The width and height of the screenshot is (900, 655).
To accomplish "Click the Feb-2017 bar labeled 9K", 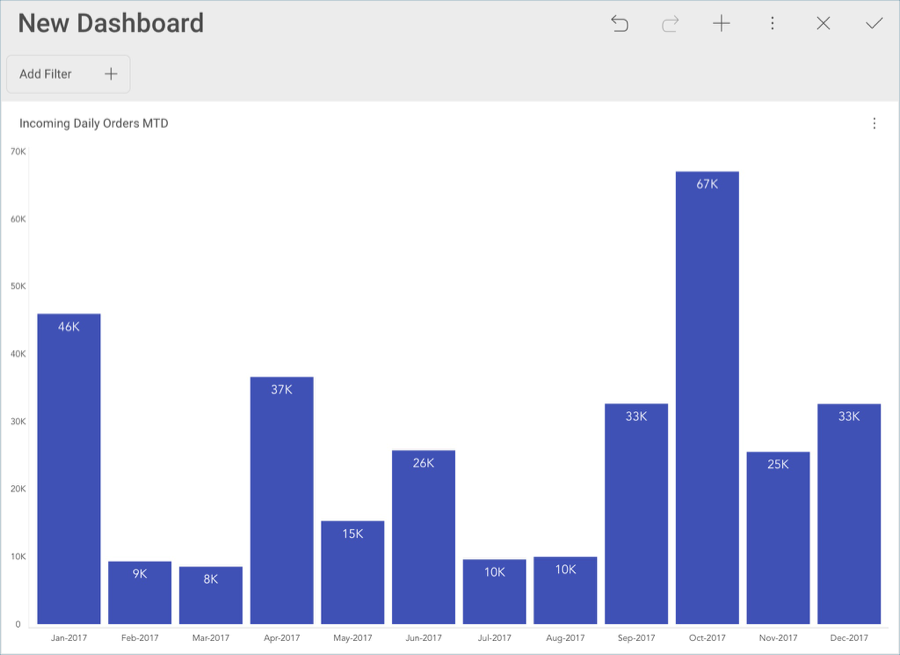I will (140, 594).
